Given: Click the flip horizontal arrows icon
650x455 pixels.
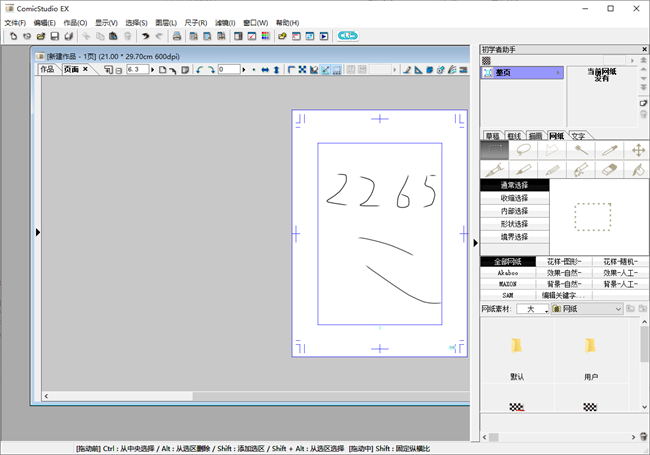Looking at the screenshot, I should click(x=264, y=70).
